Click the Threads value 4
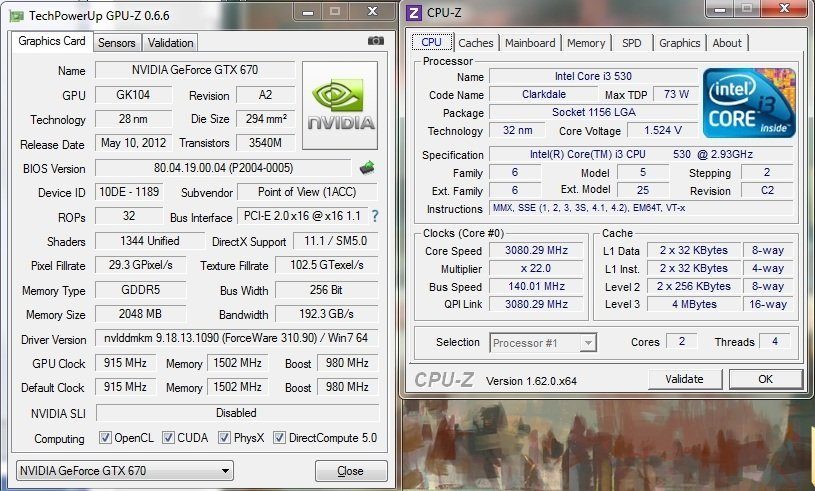The width and height of the screenshot is (815, 491). tap(774, 341)
